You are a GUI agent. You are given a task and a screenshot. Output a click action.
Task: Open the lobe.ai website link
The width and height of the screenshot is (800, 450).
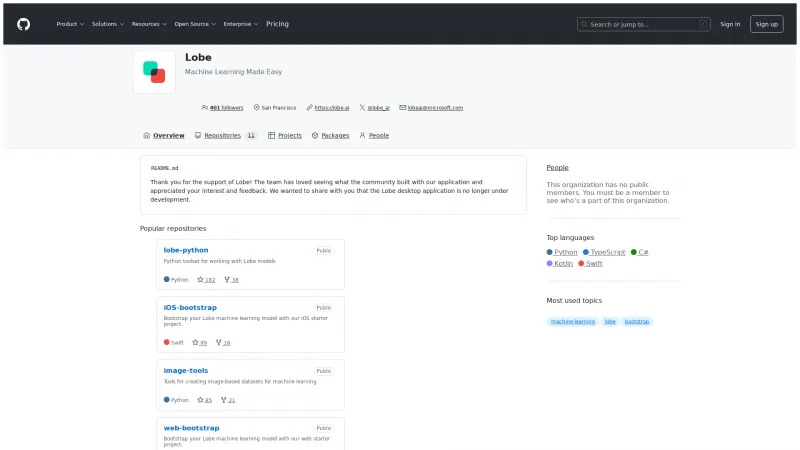pos(332,108)
